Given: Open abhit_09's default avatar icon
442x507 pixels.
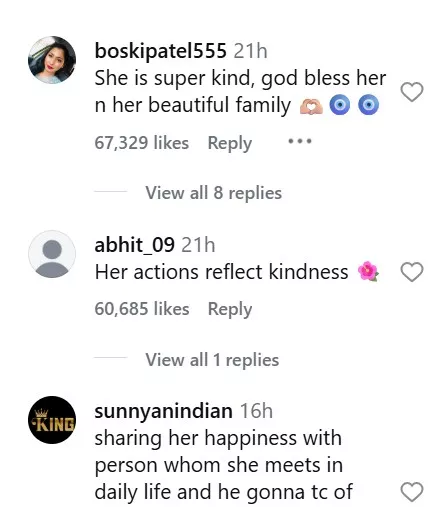Looking at the screenshot, I should coord(52,254).
